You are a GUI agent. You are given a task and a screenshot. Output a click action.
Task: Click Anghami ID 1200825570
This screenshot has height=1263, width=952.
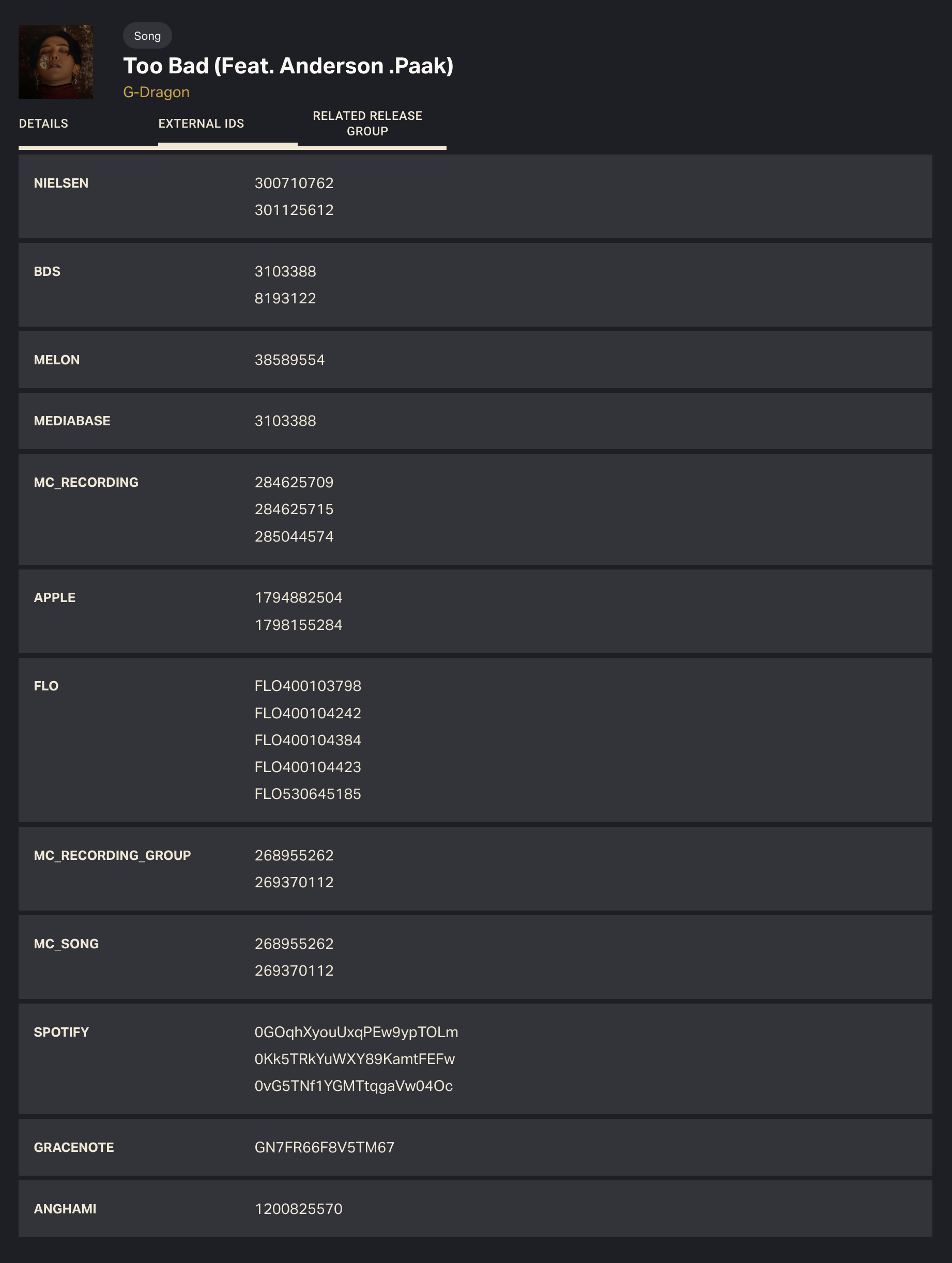tap(298, 1209)
